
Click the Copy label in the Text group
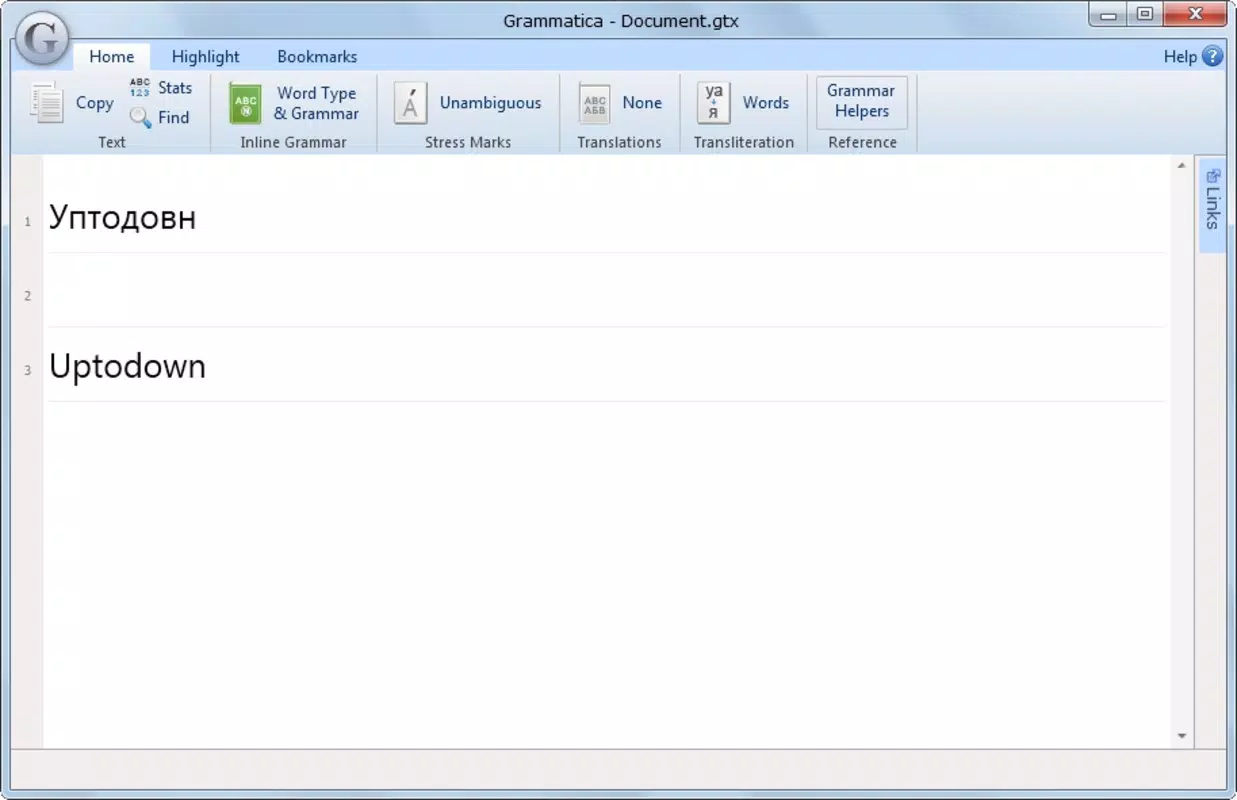(95, 102)
